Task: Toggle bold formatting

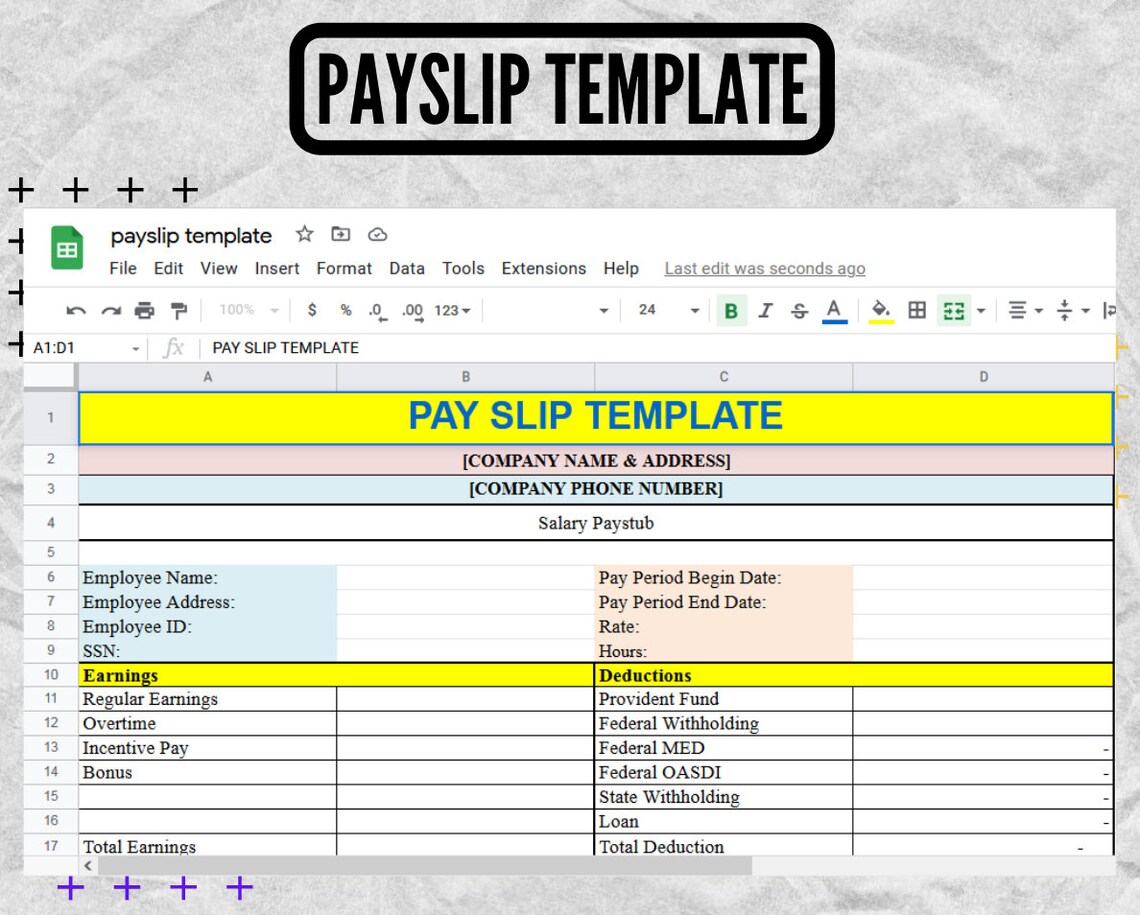Action: click(731, 310)
